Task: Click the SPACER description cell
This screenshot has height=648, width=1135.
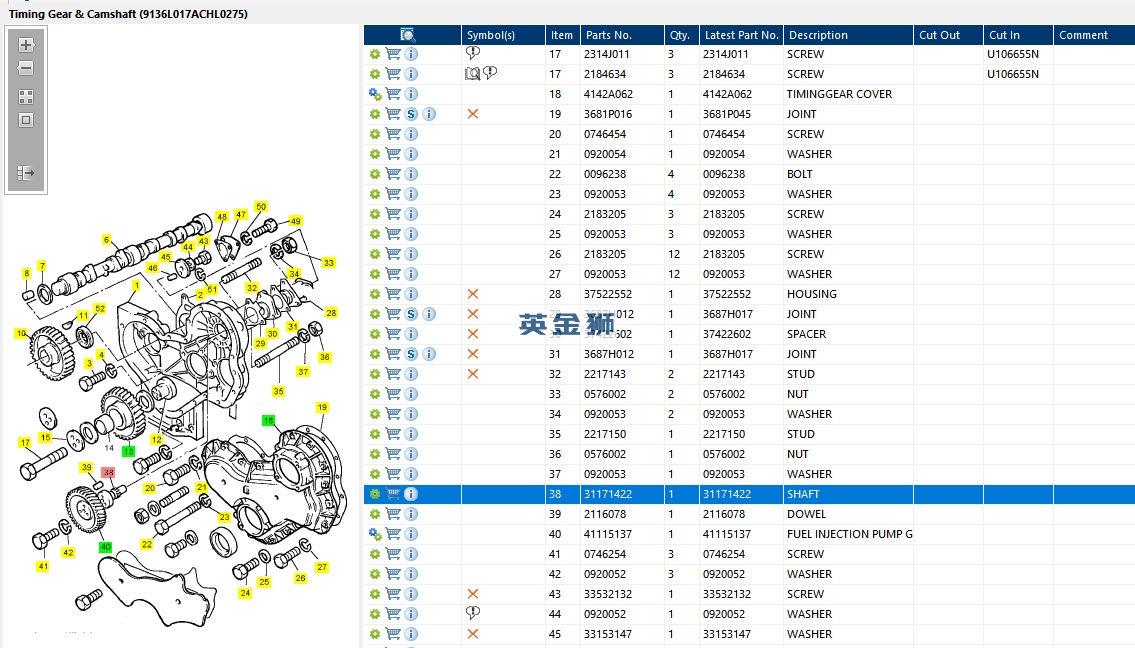Action: tap(806, 334)
